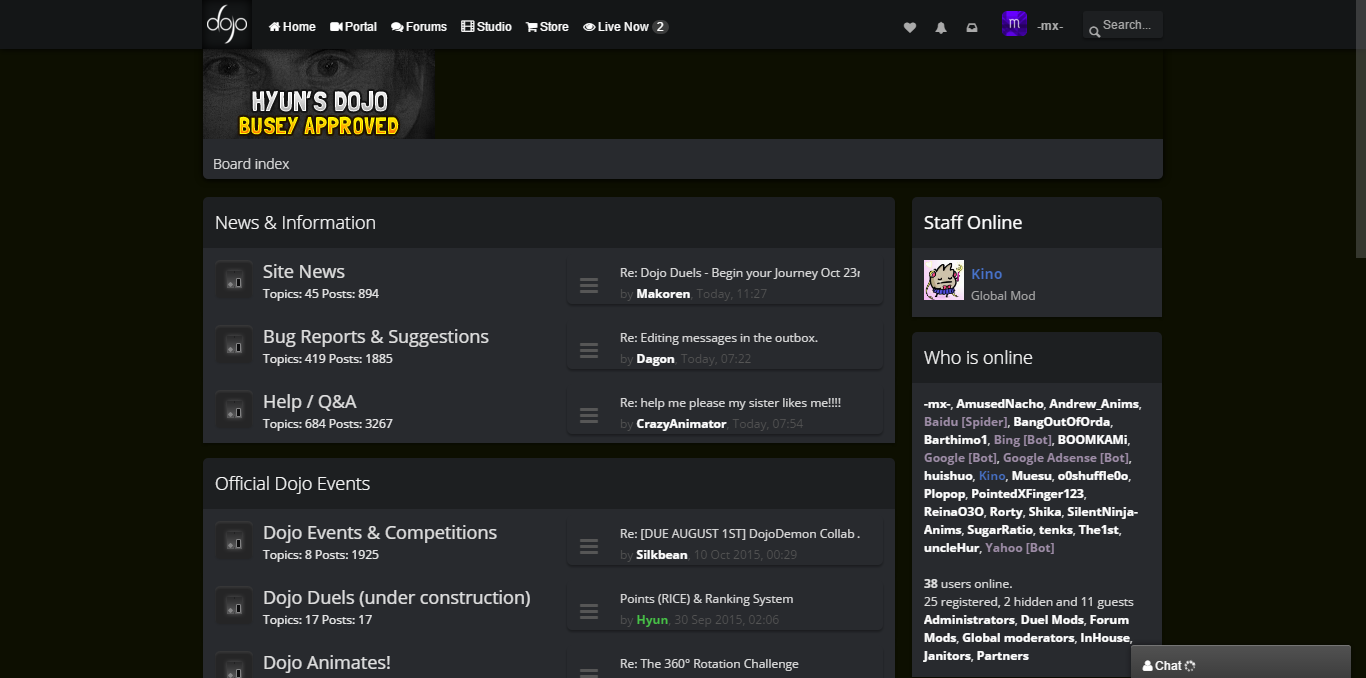
Task: Click the Board index breadcrumb
Action: (251, 164)
